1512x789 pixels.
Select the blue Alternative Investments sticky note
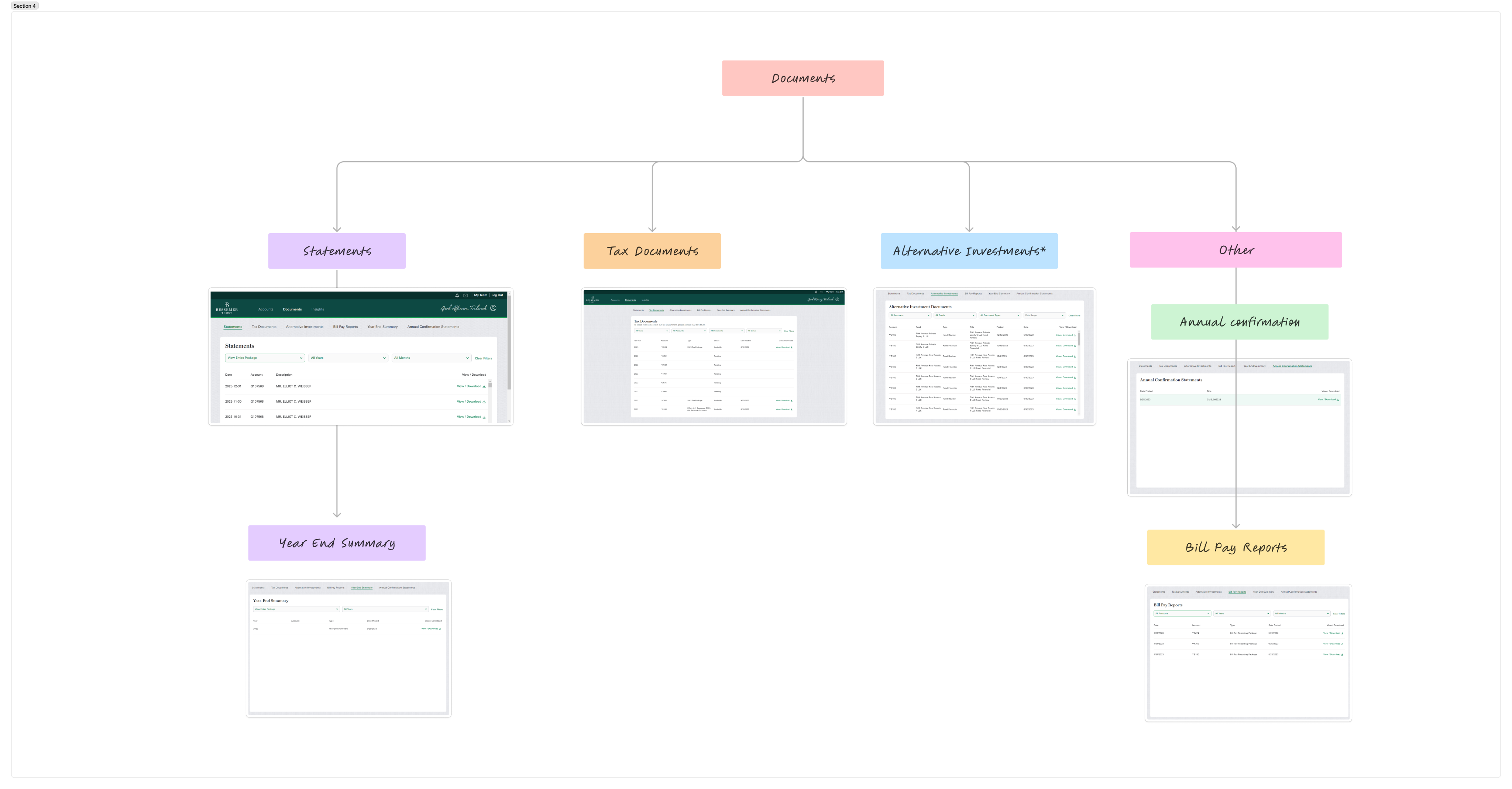click(x=969, y=251)
